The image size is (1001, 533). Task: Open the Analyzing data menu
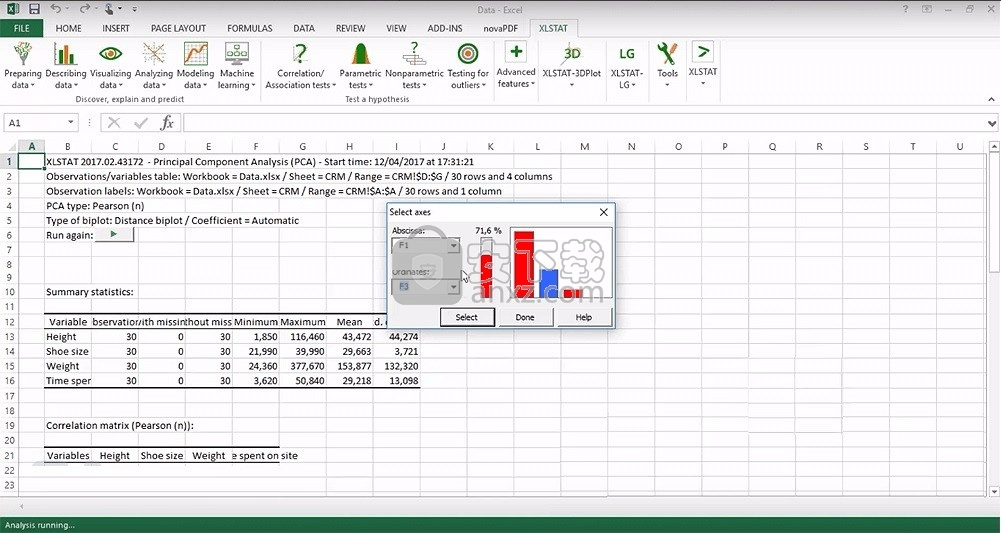click(x=153, y=66)
